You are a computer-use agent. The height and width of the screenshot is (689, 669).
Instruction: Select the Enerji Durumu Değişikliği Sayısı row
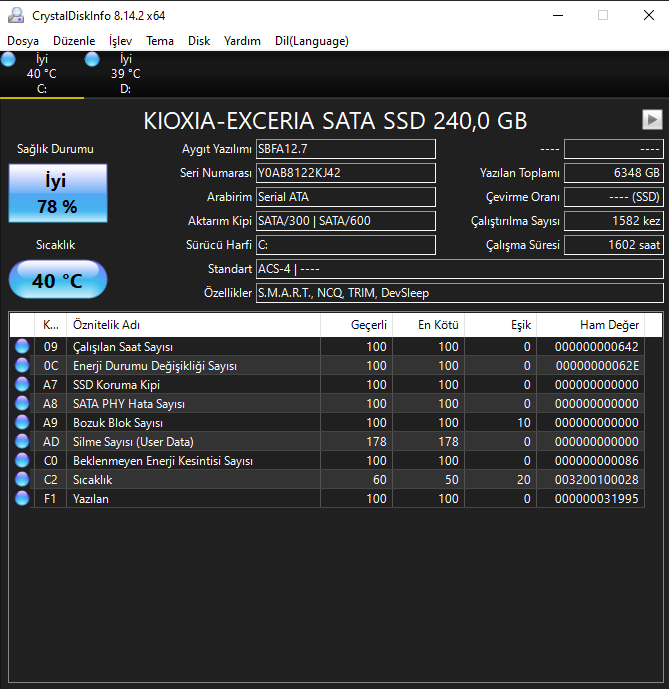327,365
